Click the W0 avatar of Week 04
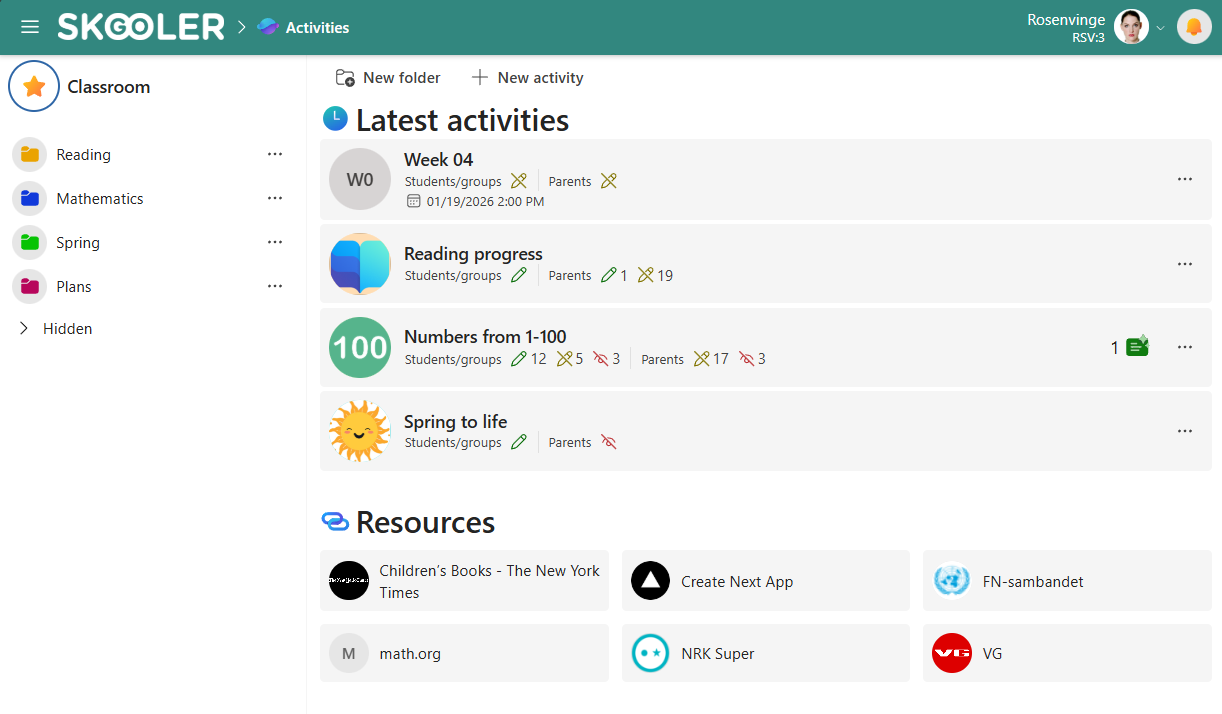 point(360,179)
